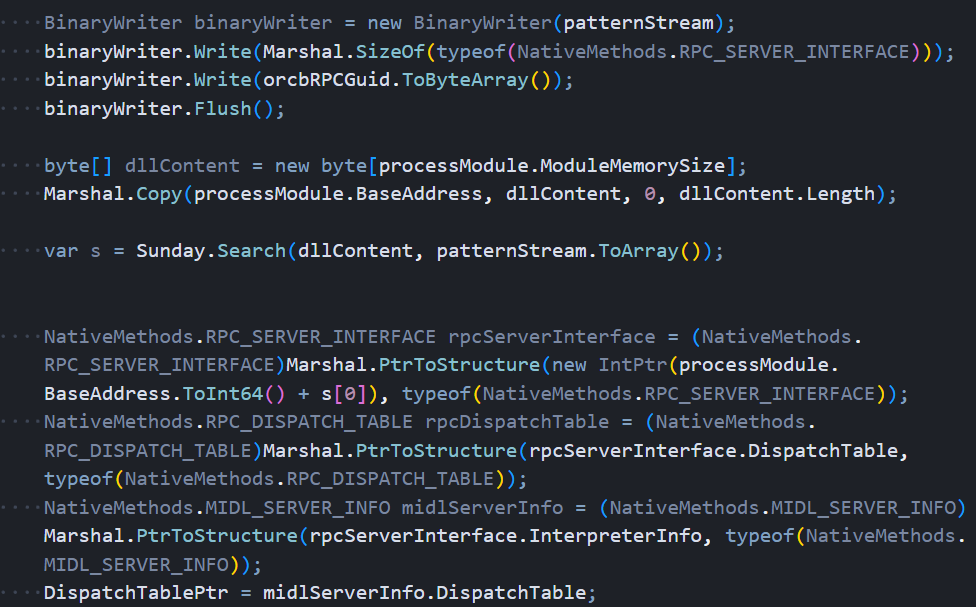Click the ModuleMemorySize property
The image size is (976, 607).
[632, 166]
